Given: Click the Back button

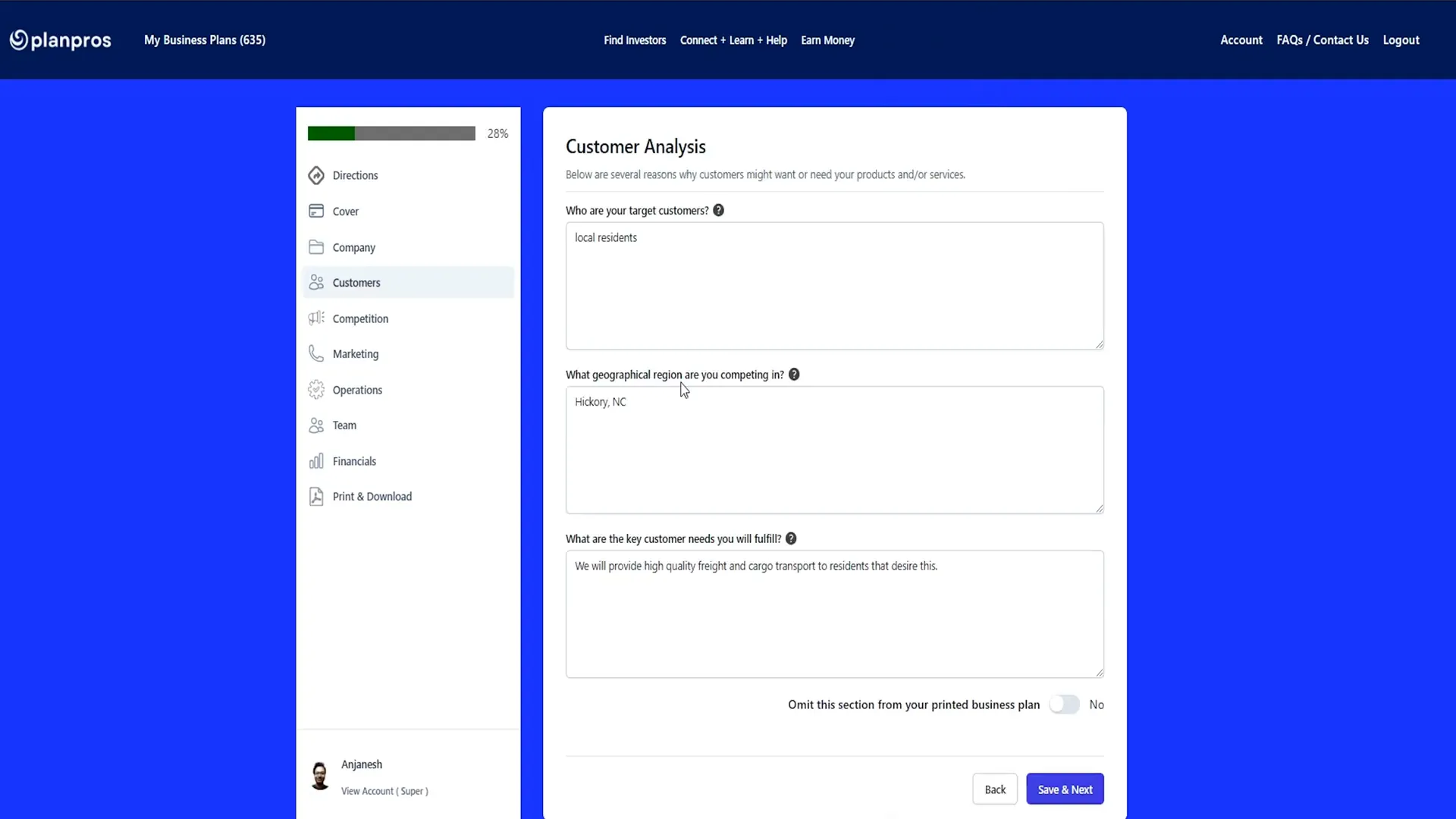Looking at the screenshot, I should pyautogui.click(x=995, y=789).
